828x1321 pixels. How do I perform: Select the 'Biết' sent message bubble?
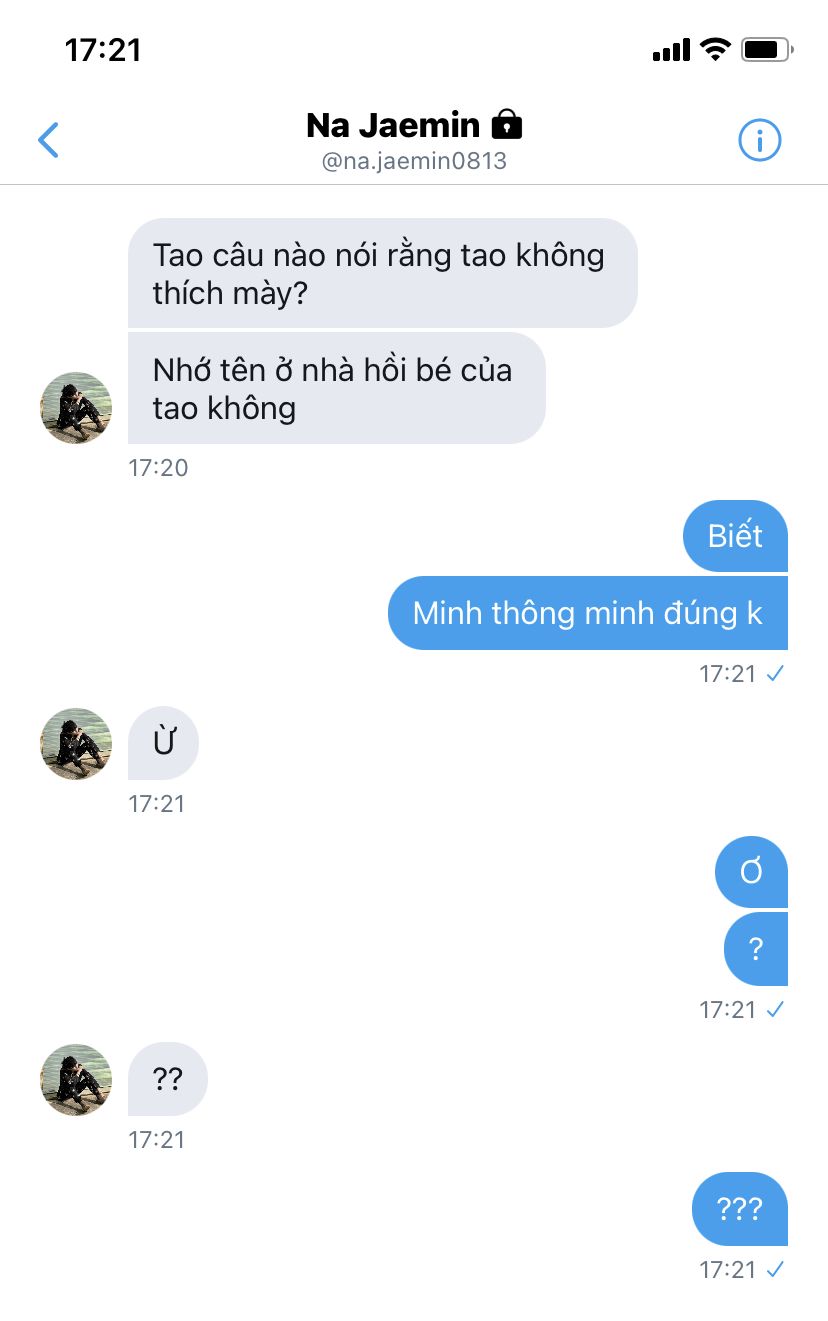[735, 536]
